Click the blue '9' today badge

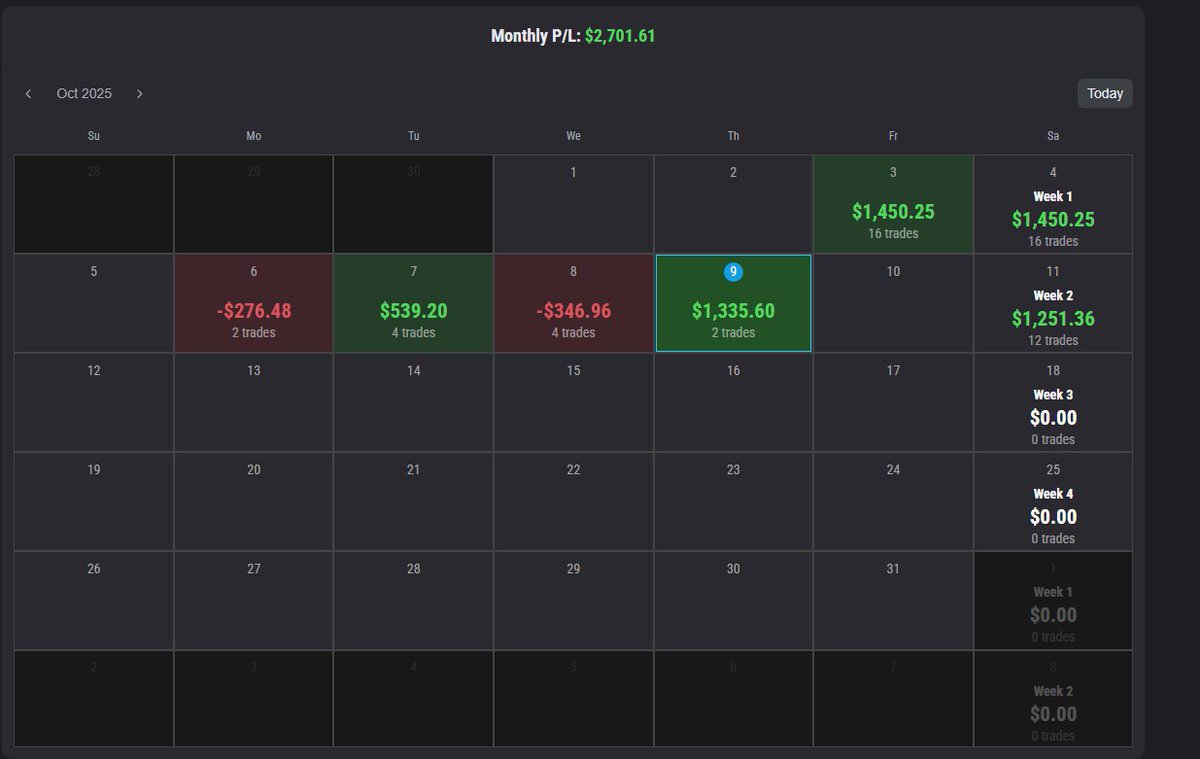[x=733, y=271]
